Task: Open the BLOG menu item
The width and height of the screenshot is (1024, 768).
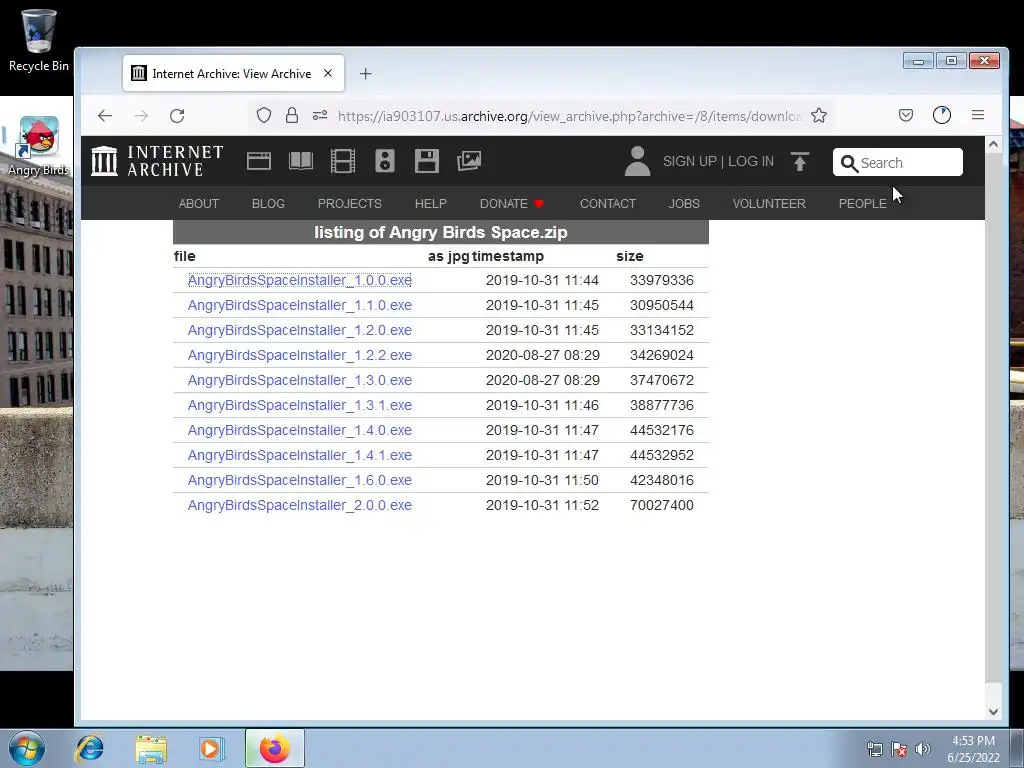Action: (268, 204)
